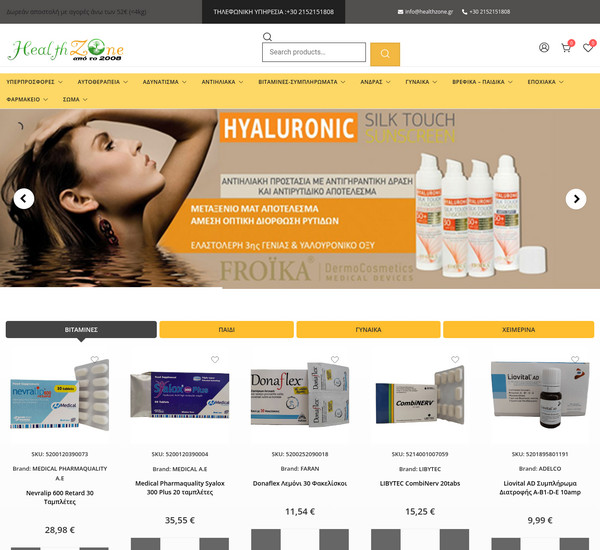Open LIBYTEC CombiNerv 20tabs link

(420, 483)
